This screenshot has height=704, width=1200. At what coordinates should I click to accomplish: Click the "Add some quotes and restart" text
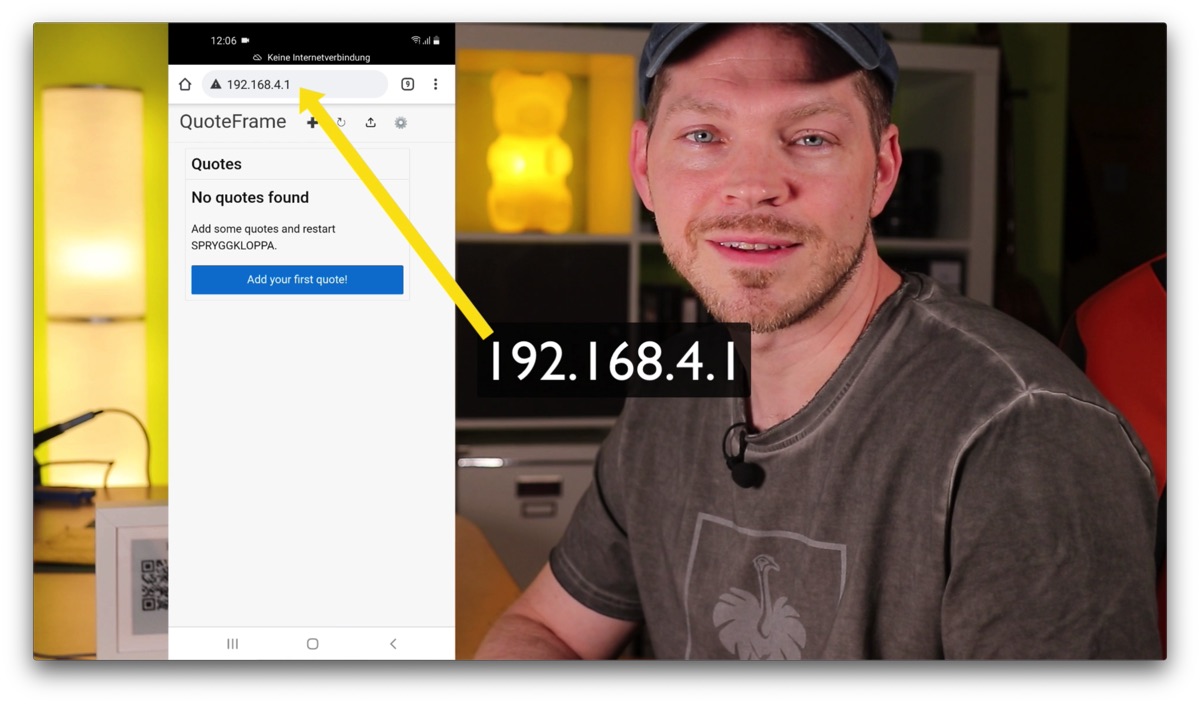pos(263,229)
